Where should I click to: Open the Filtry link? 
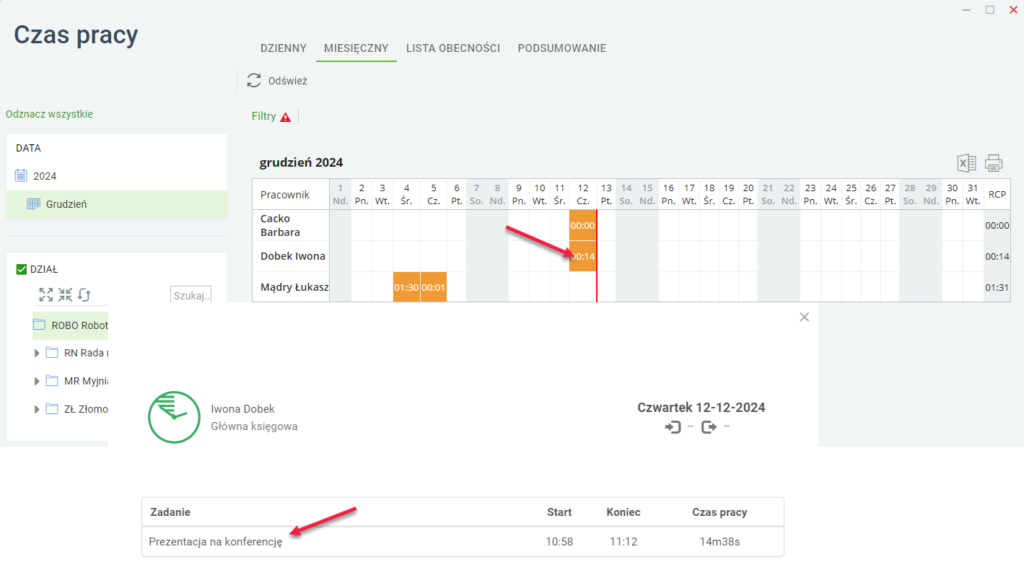[264, 116]
